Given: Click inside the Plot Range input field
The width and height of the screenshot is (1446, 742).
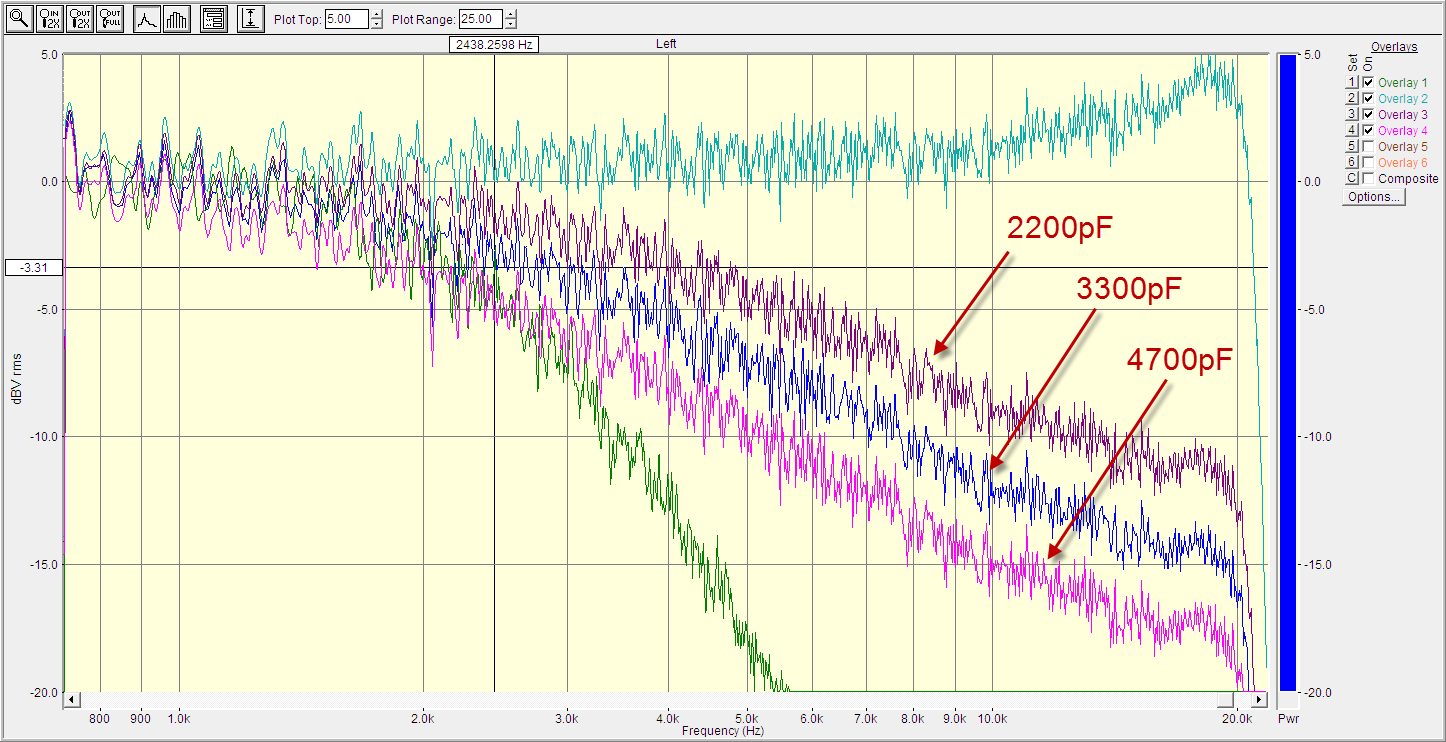Looking at the screenshot, I should pyautogui.click(x=480, y=19).
